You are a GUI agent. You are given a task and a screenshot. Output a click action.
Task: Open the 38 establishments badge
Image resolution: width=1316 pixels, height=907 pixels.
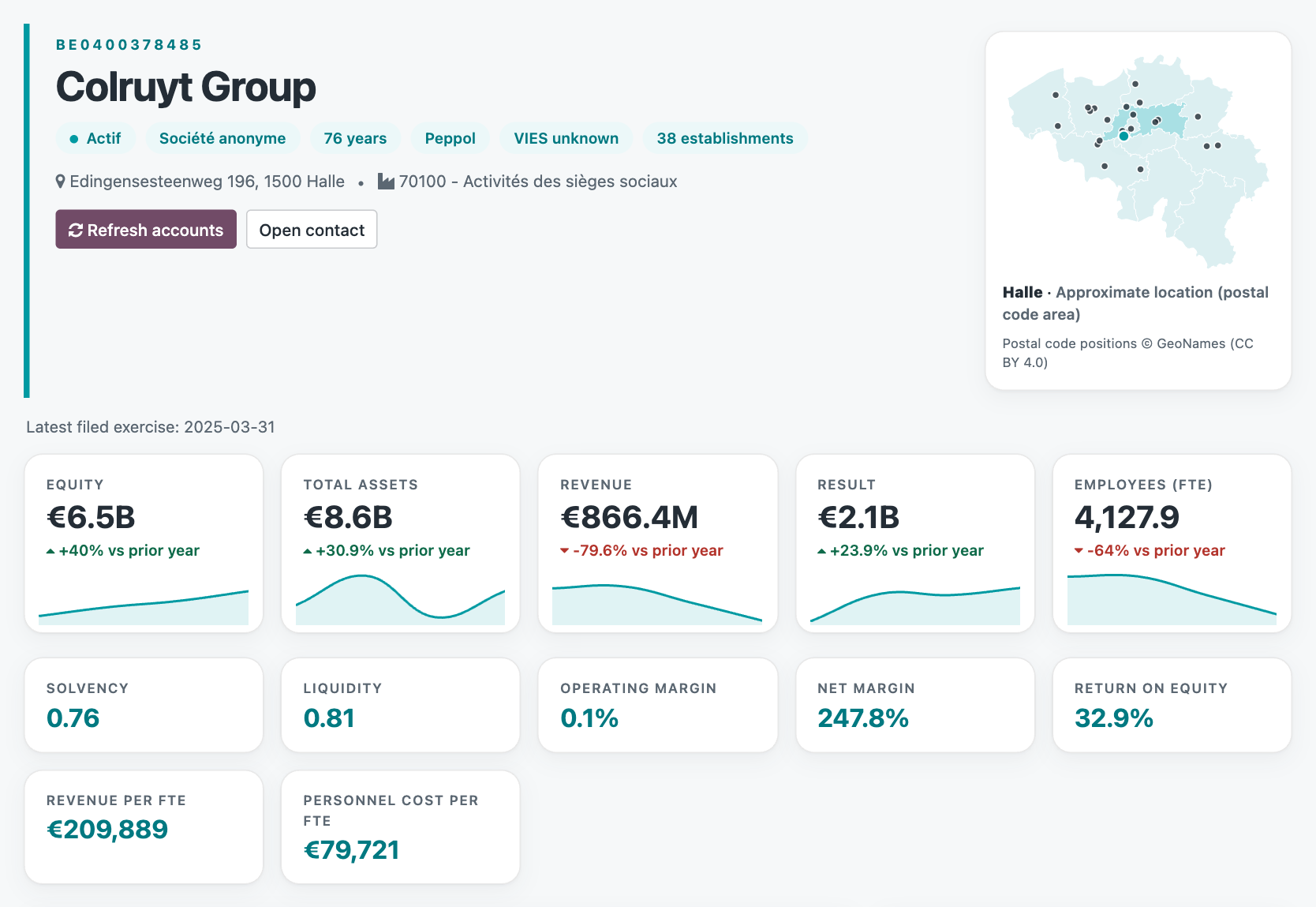725,138
